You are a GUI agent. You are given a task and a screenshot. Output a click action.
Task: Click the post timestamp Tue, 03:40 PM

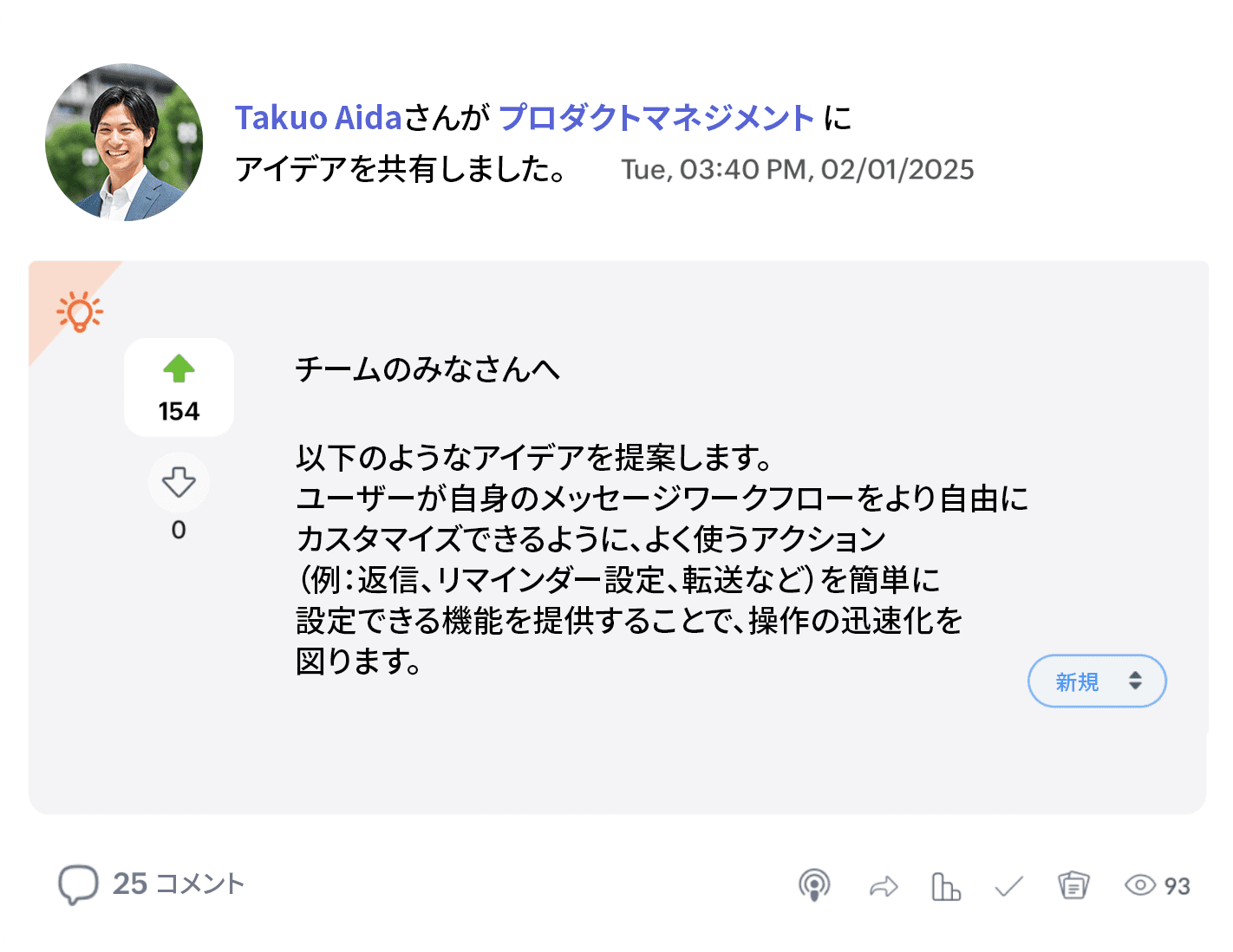click(797, 170)
